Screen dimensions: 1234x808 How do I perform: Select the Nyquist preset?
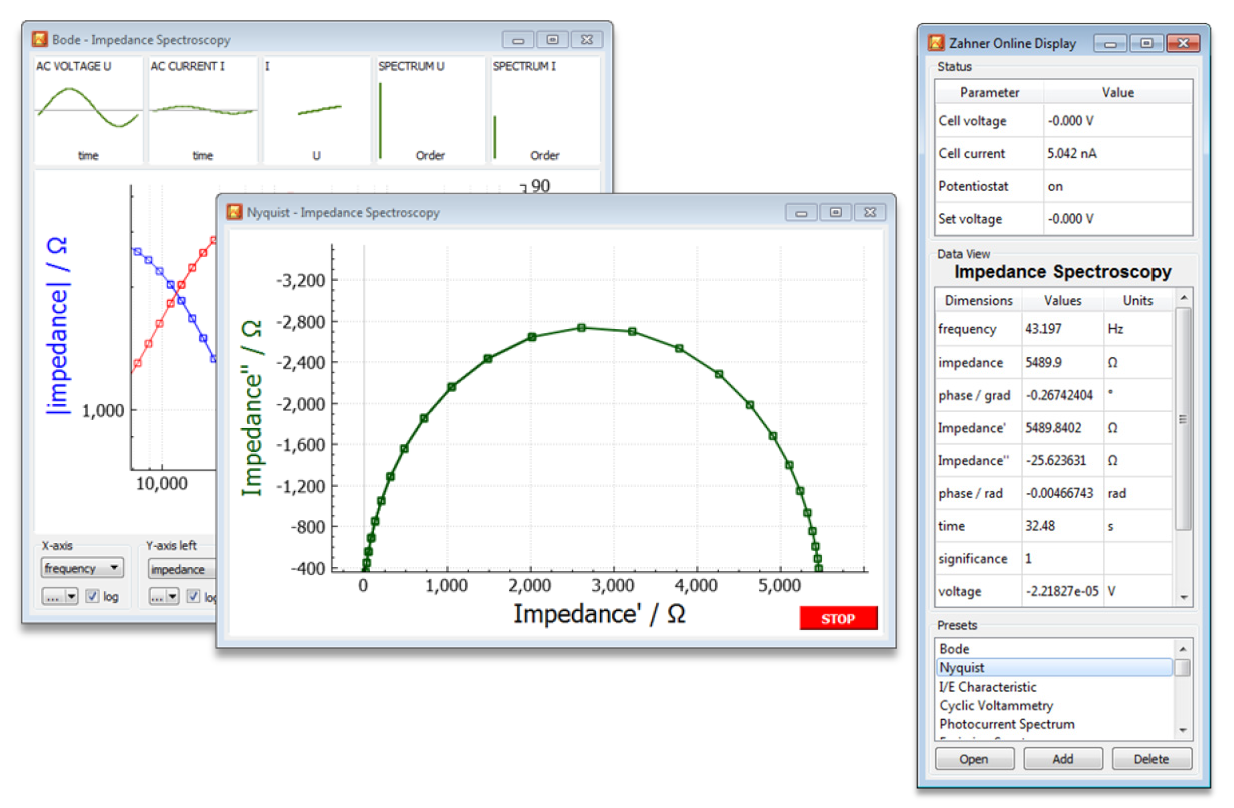[x=1054, y=667]
